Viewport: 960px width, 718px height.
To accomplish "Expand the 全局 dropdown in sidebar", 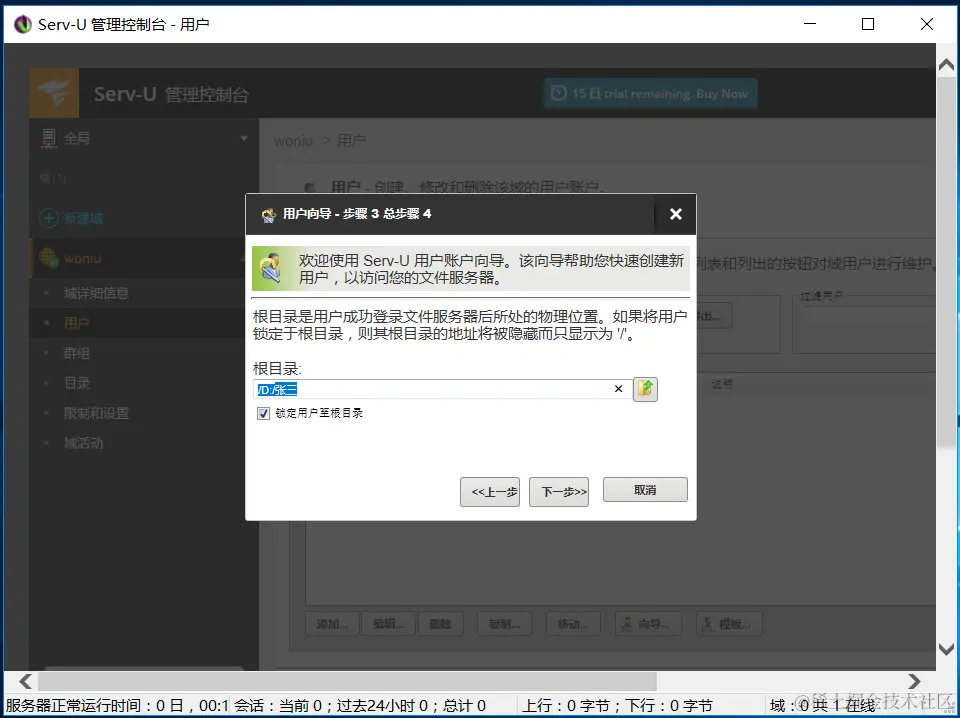I will 244,138.
